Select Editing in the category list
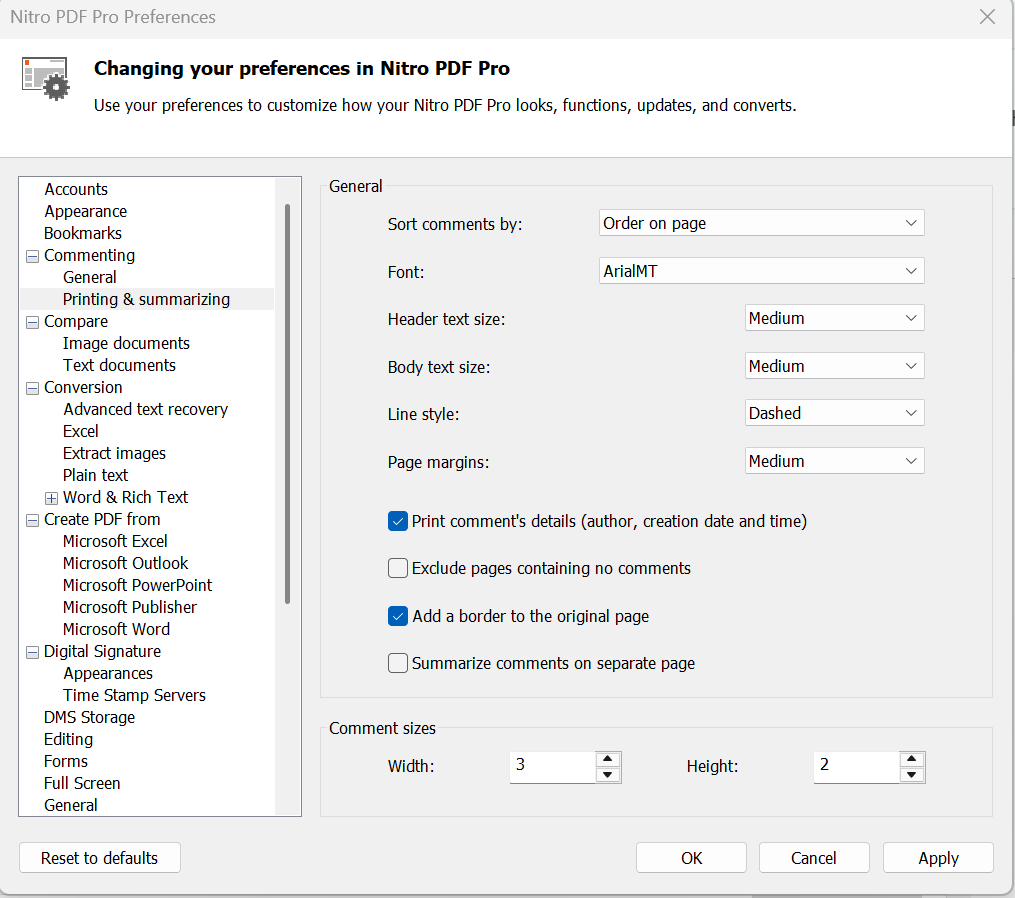The height and width of the screenshot is (898, 1015). pos(69,739)
